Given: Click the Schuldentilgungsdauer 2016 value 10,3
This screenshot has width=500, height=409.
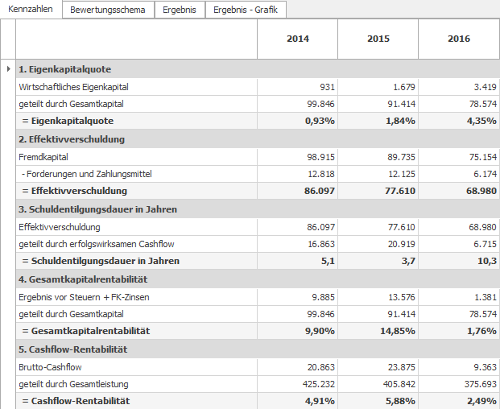Looking at the screenshot, I should (x=487, y=261).
